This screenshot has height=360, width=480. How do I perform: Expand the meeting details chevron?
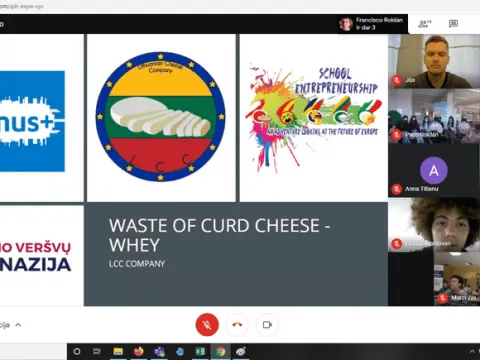click(x=18, y=324)
